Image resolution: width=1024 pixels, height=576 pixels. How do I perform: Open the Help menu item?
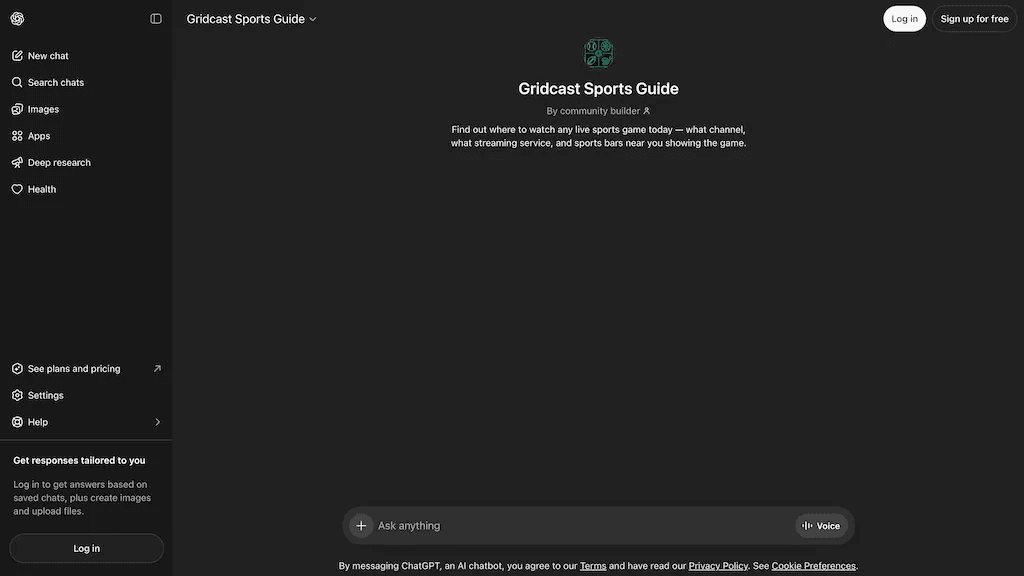[86, 423]
